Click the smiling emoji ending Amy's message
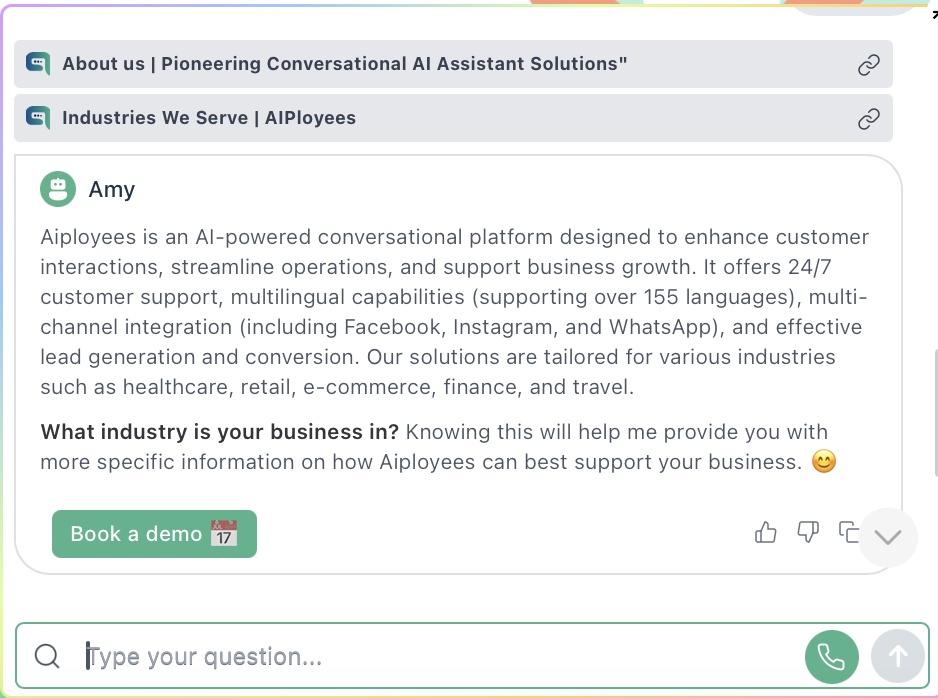938x698 pixels. [824, 462]
